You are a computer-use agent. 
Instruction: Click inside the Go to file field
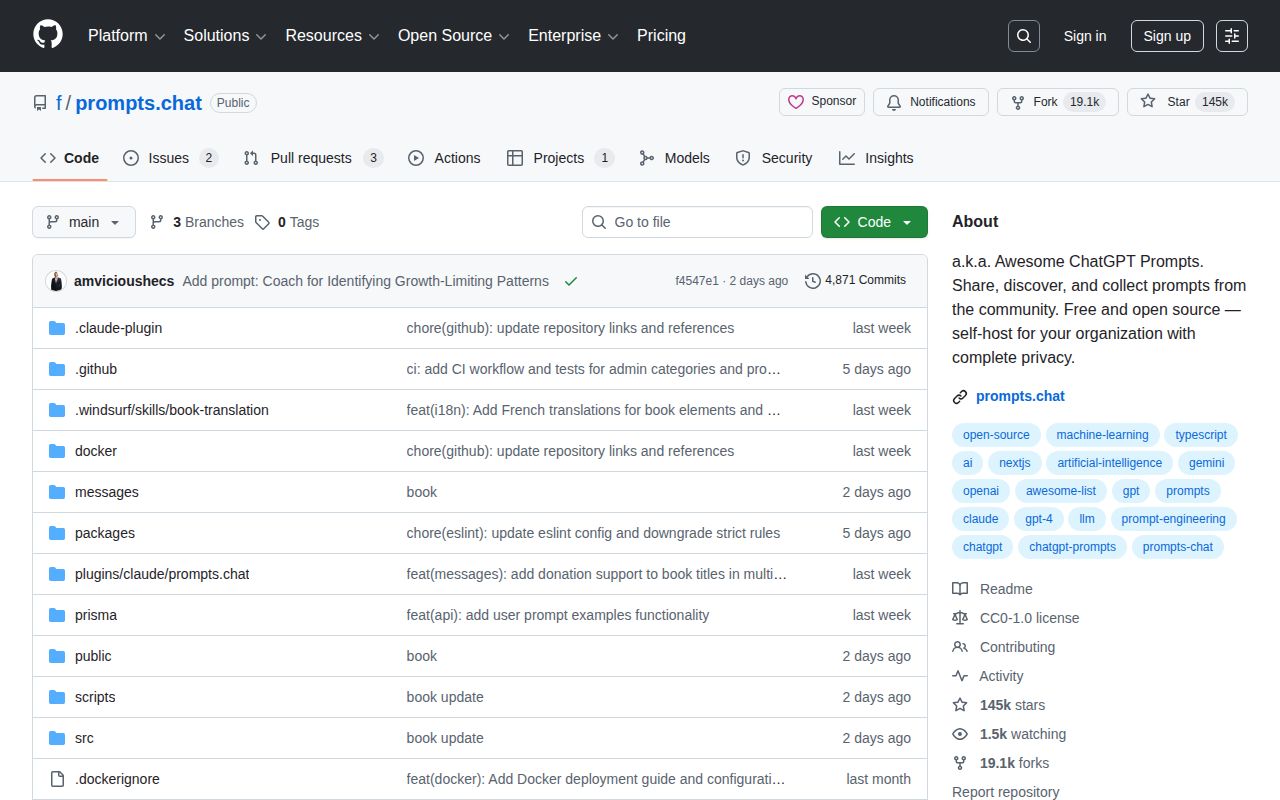pyautogui.click(x=697, y=222)
